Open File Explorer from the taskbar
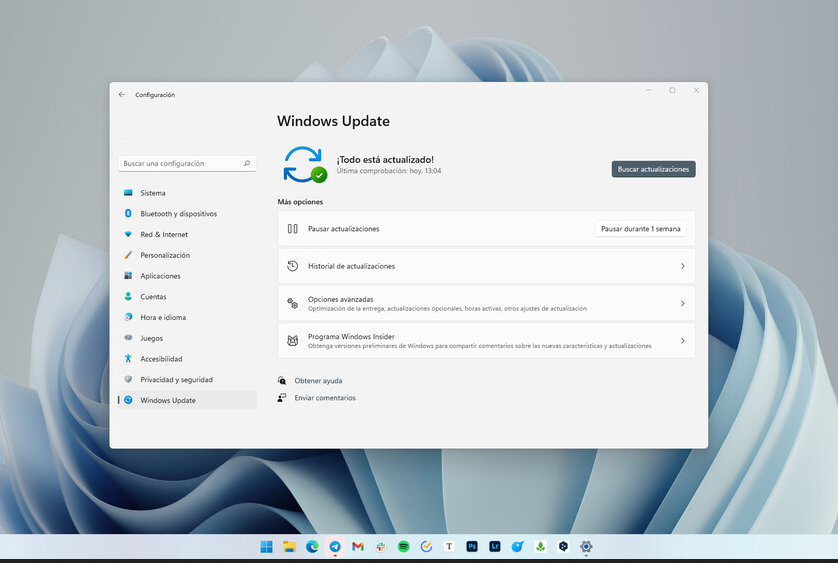 pos(289,546)
